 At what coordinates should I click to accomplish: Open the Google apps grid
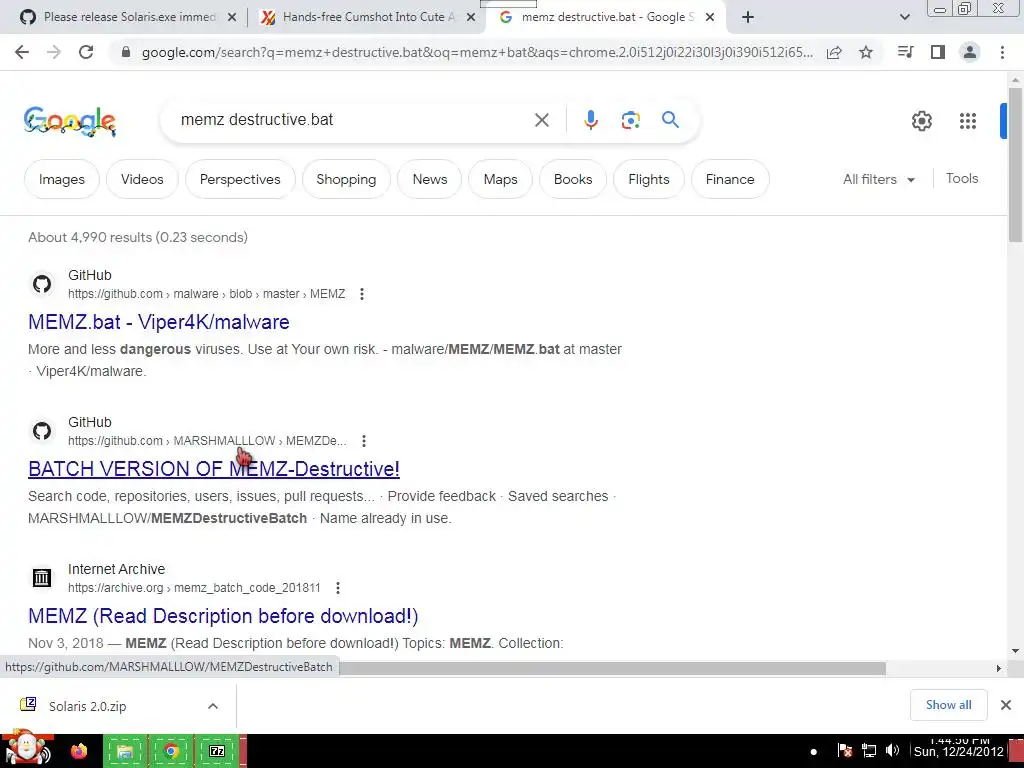[x=968, y=121]
